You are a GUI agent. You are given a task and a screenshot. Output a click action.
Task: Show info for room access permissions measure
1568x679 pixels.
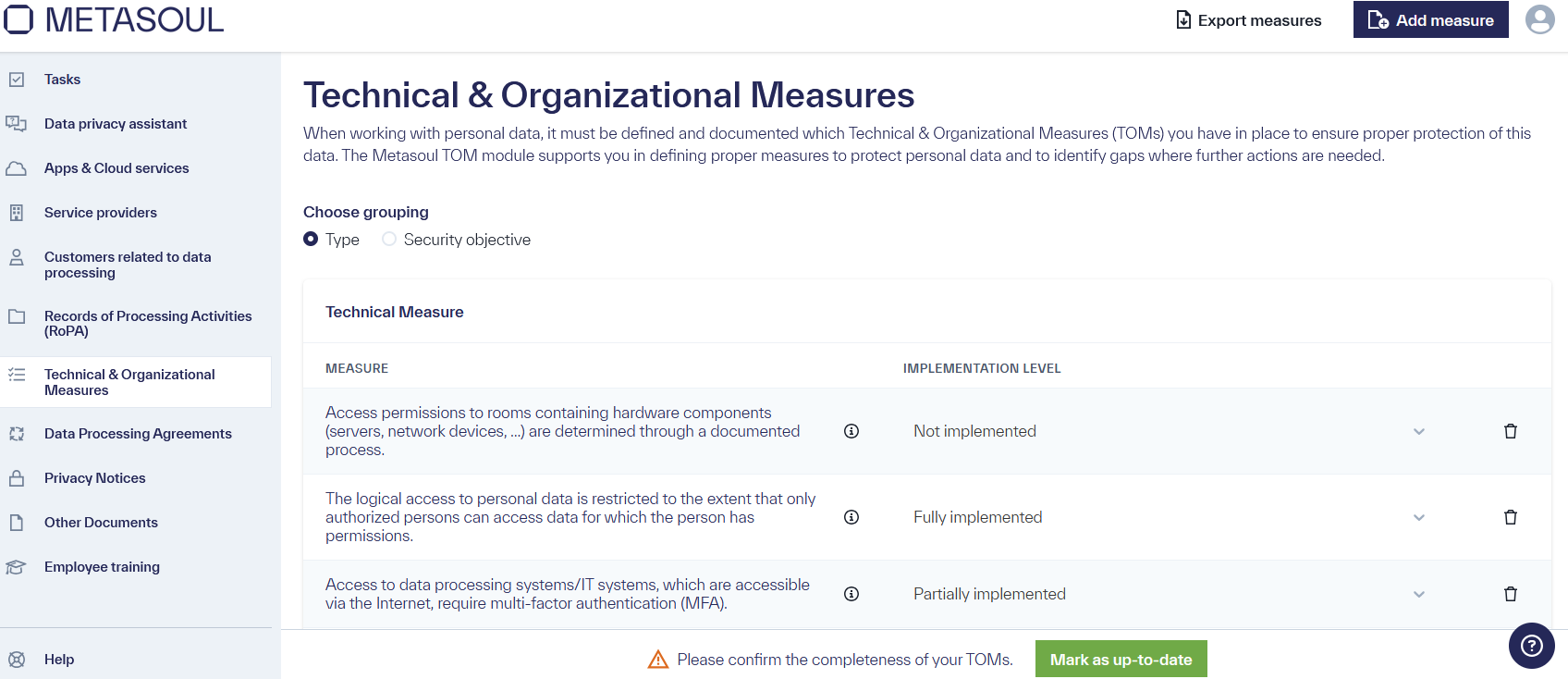(851, 431)
